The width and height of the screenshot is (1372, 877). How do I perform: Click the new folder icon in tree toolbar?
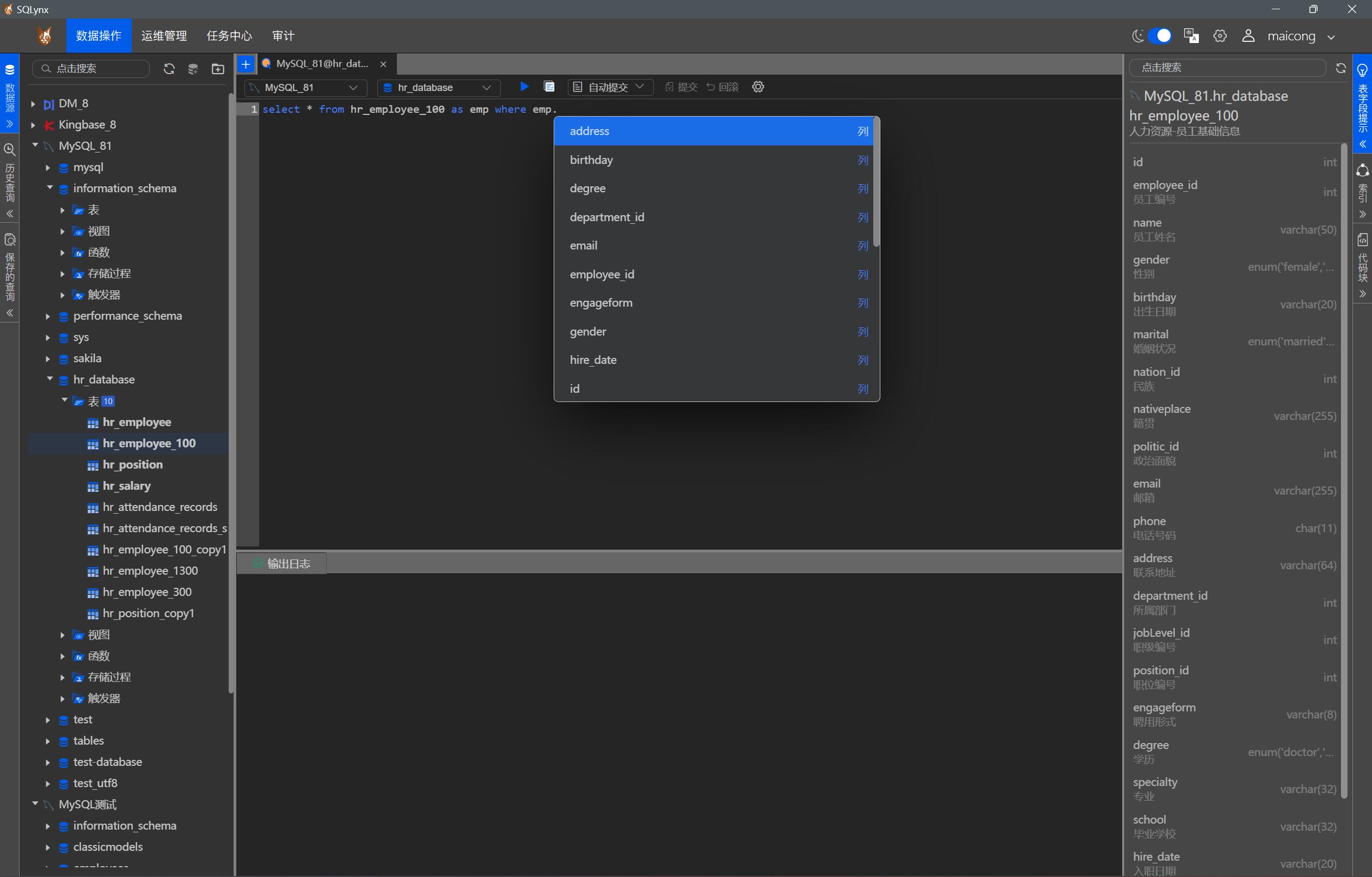pos(218,69)
